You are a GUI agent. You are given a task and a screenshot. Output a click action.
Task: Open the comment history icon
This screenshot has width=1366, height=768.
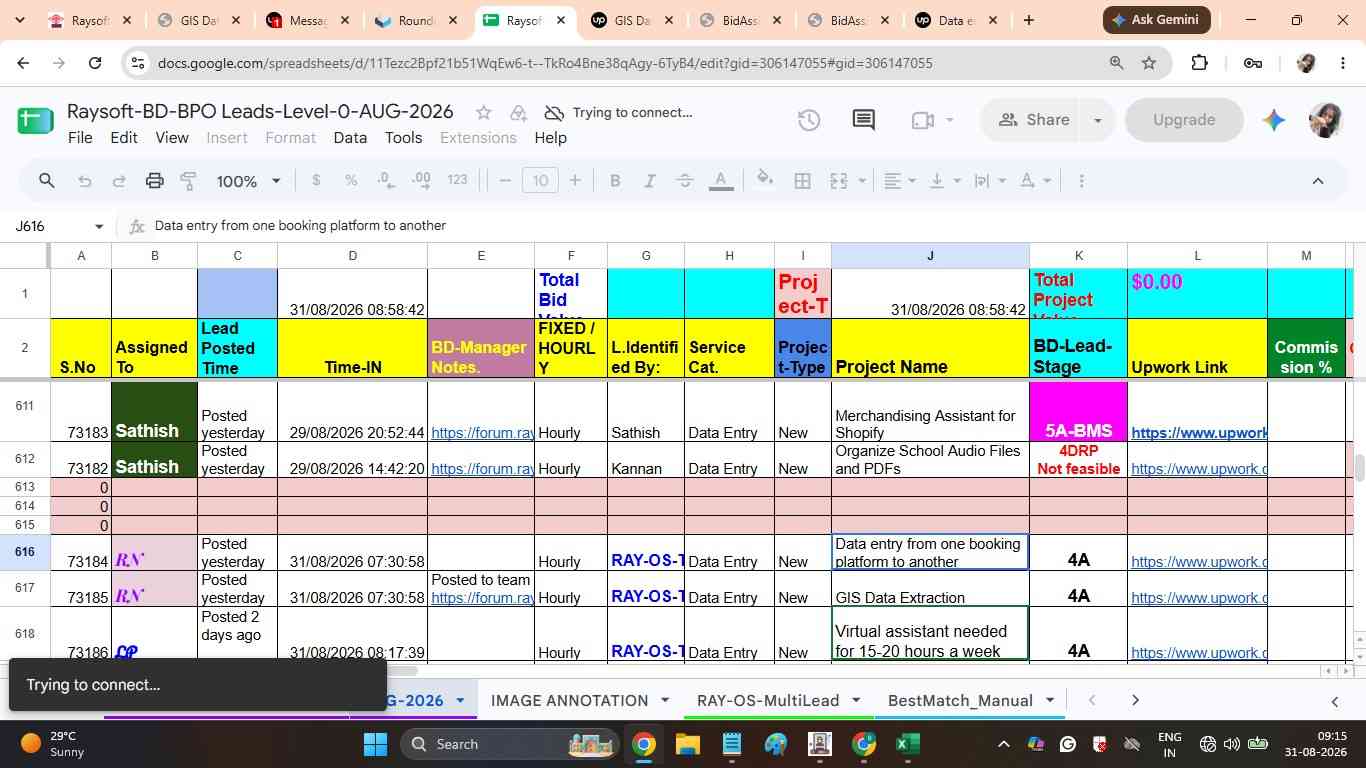(864, 120)
